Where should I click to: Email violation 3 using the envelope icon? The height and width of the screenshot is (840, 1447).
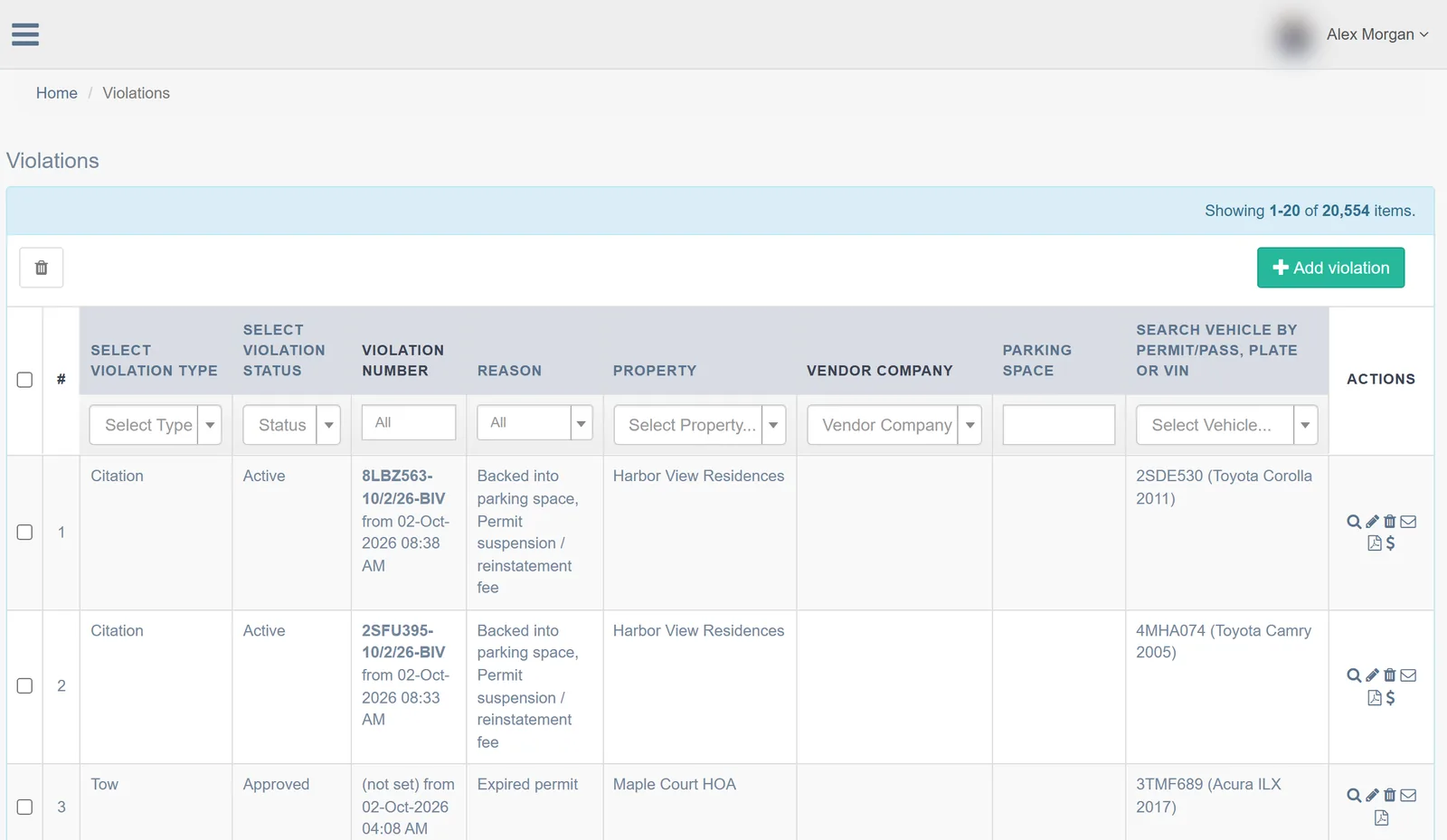click(1408, 796)
